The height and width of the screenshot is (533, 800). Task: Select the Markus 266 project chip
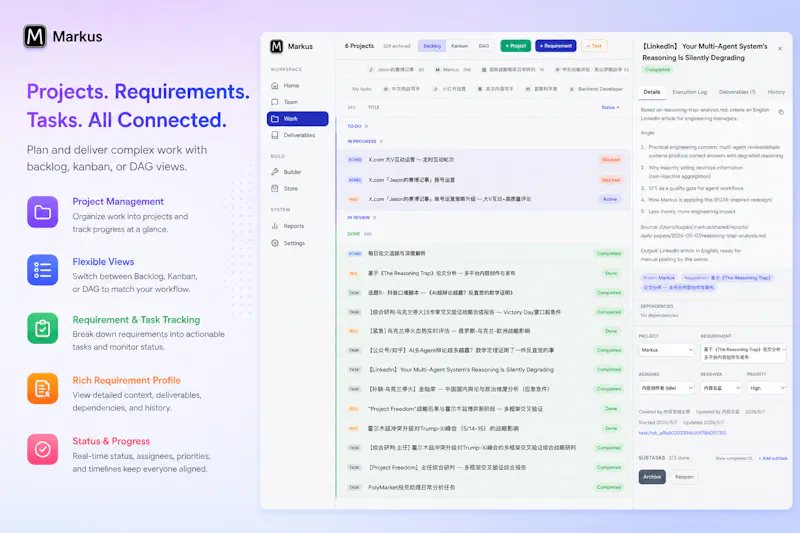click(453, 69)
